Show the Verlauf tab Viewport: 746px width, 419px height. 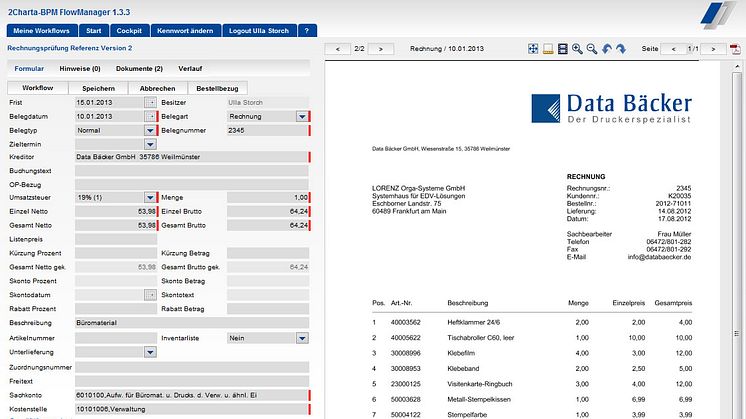point(190,68)
